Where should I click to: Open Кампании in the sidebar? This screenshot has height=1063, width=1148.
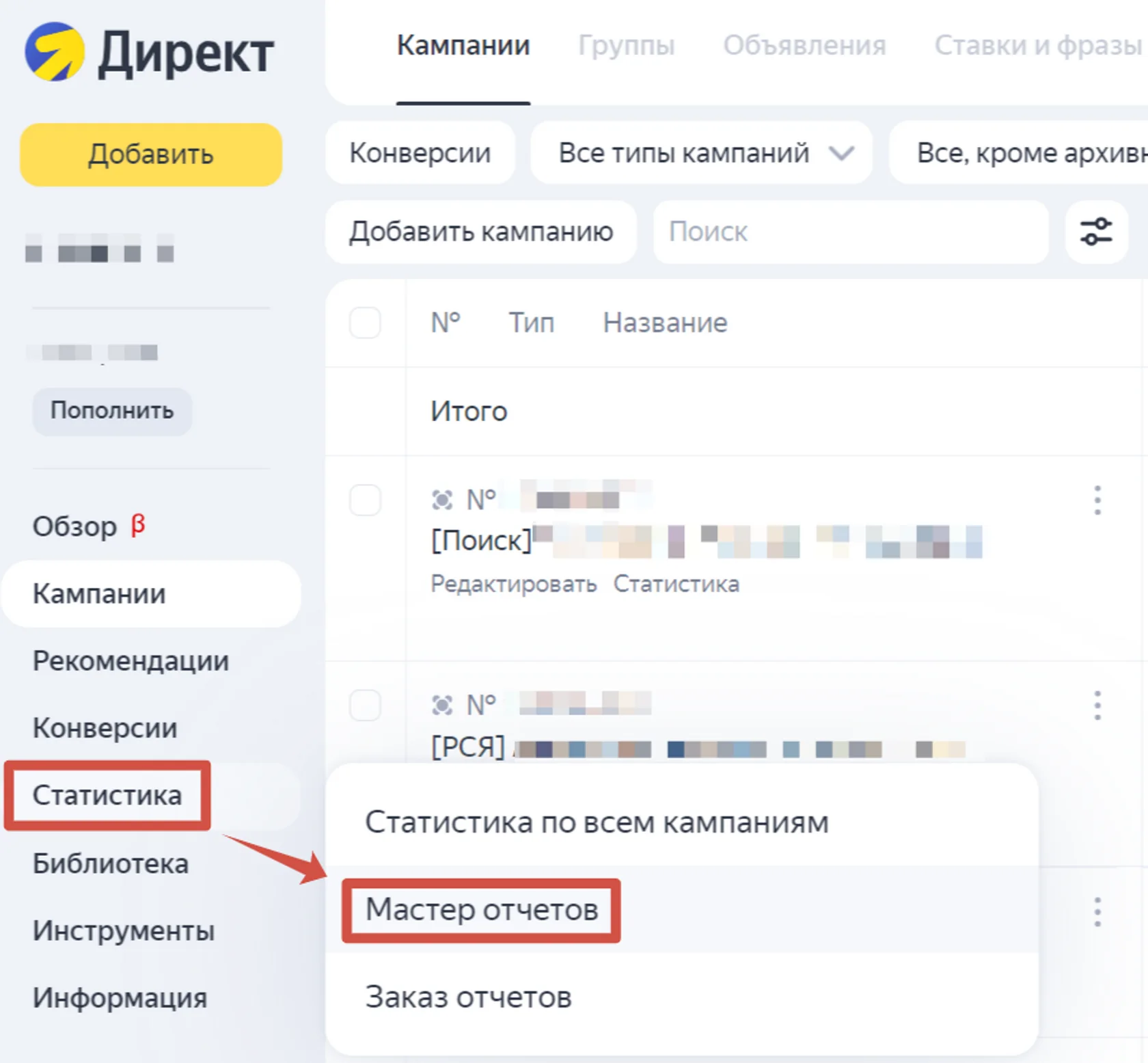pos(152,593)
